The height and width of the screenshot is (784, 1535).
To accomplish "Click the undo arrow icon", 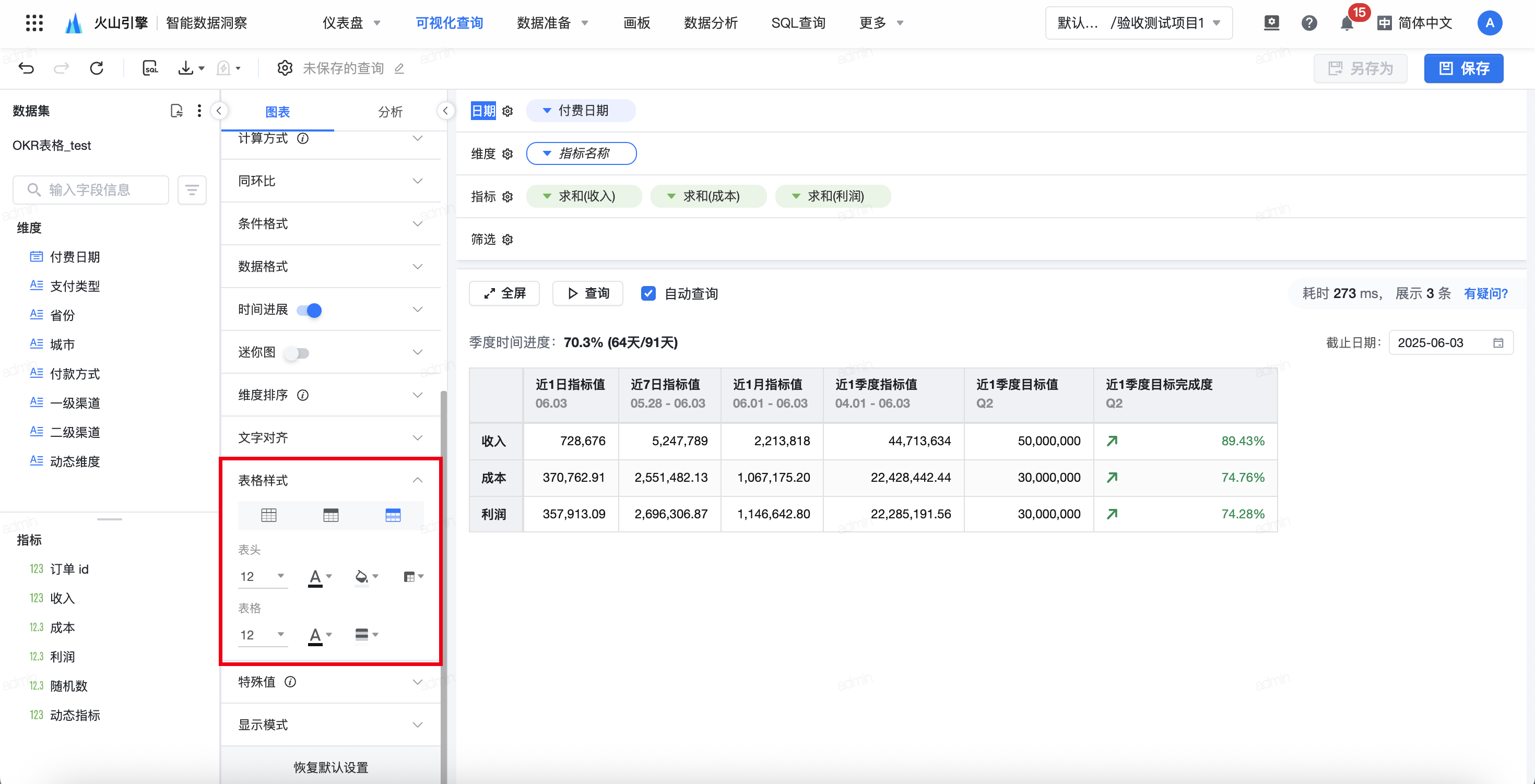I will pyautogui.click(x=26, y=68).
